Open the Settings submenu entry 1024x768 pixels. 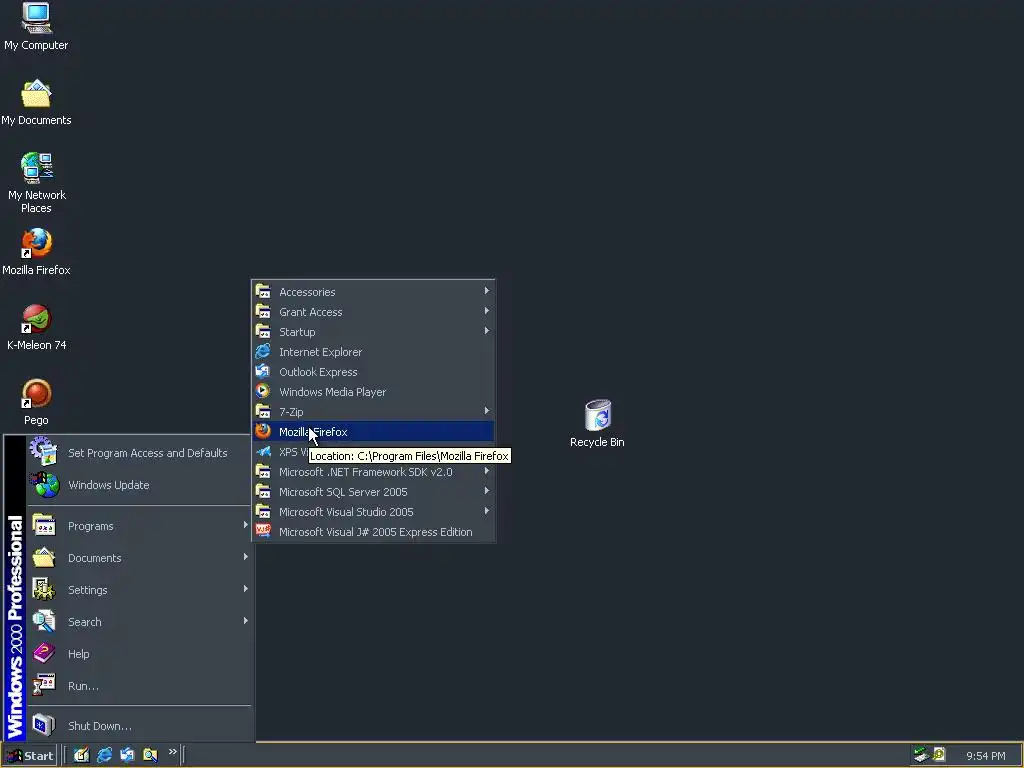pyautogui.click(x=138, y=590)
